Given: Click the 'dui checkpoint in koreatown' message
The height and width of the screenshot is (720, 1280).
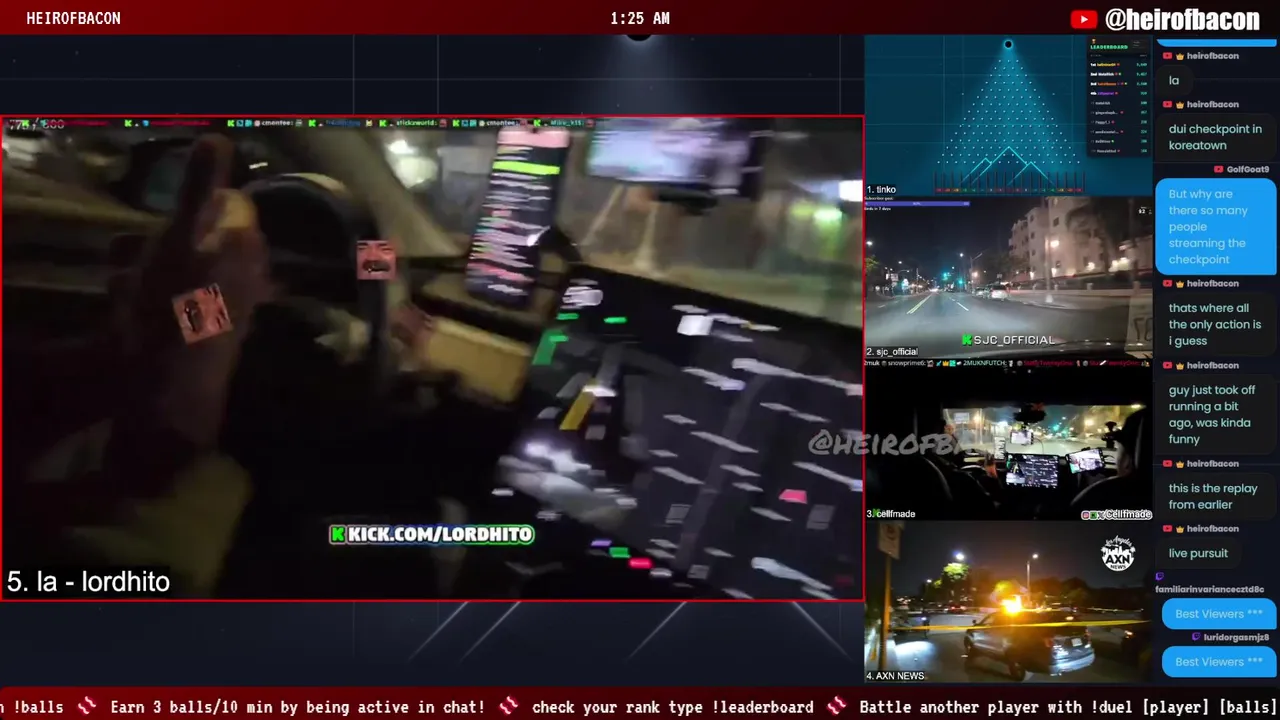Looking at the screenshot, I should point(1215,137).
